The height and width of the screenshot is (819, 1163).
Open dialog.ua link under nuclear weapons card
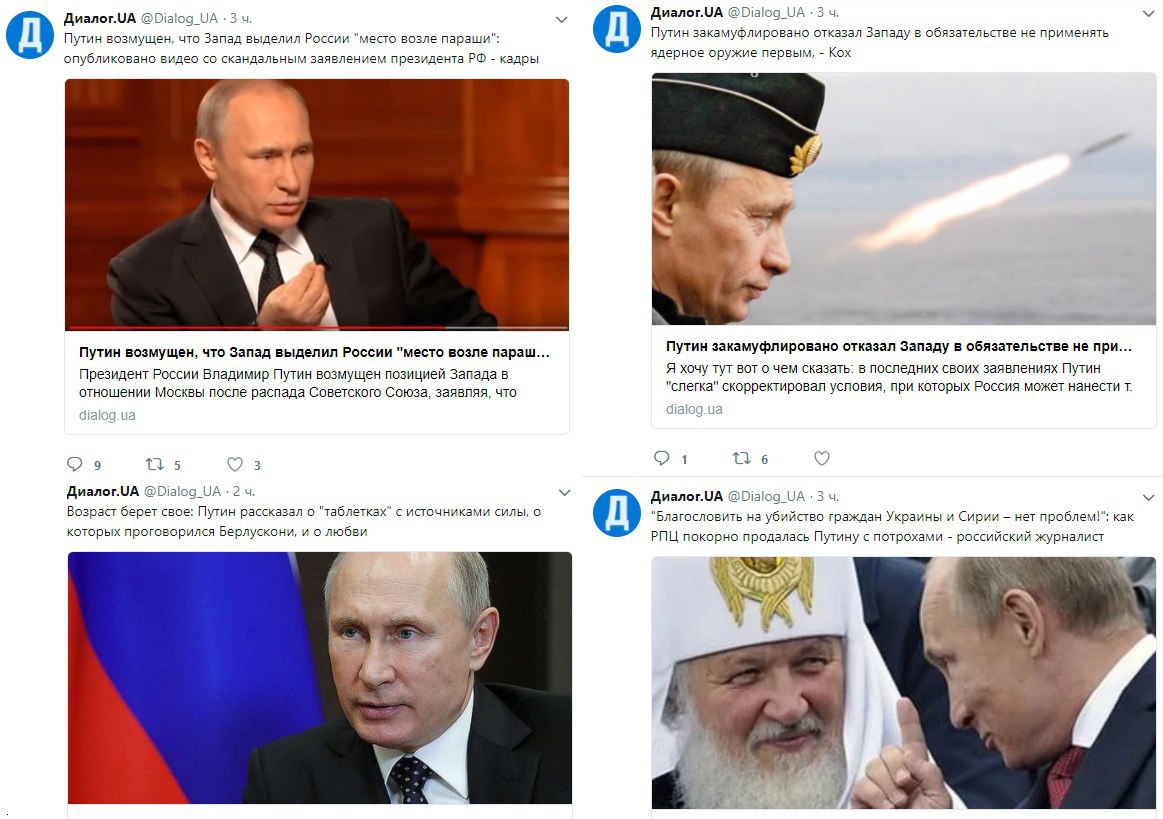[693, 409]
